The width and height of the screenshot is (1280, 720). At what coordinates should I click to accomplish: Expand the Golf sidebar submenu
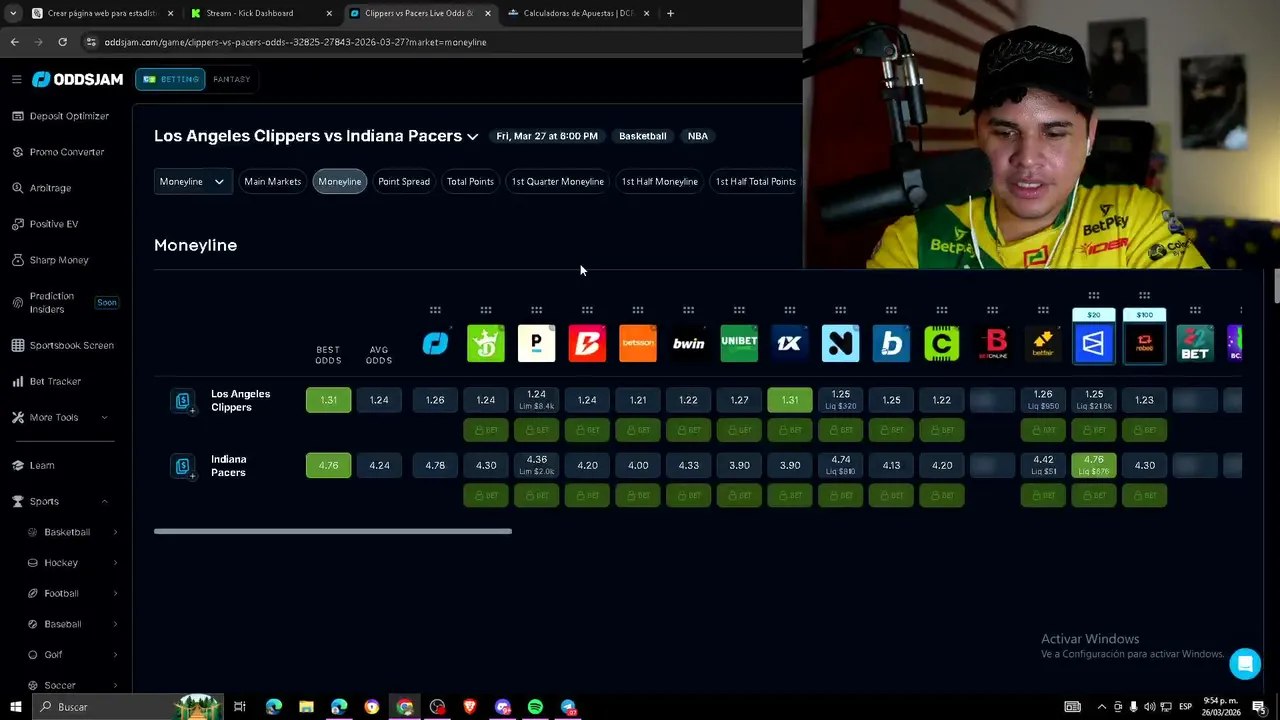[115, 655]
